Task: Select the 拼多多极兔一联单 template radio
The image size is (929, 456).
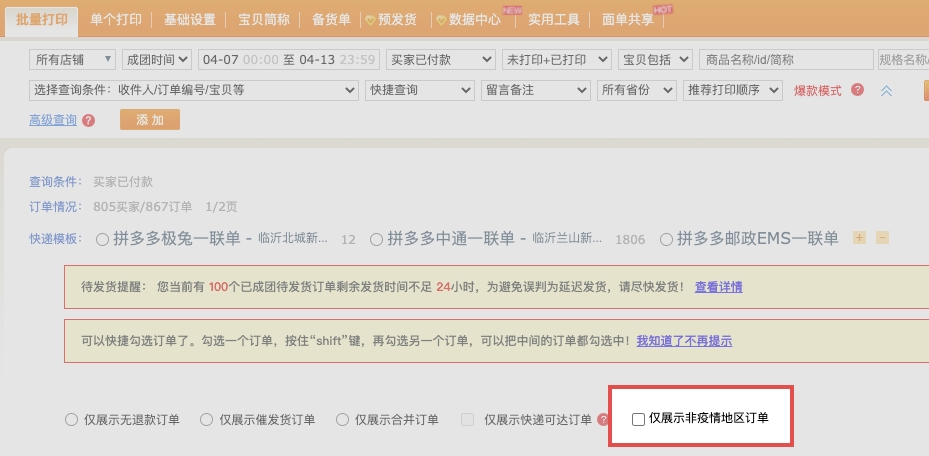Action: point(102,239)
